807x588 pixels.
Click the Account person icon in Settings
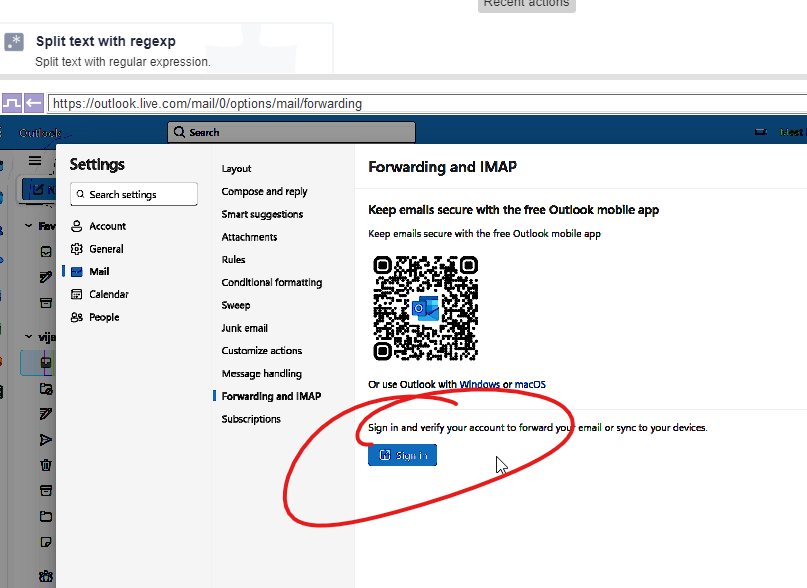pos(77,226)
